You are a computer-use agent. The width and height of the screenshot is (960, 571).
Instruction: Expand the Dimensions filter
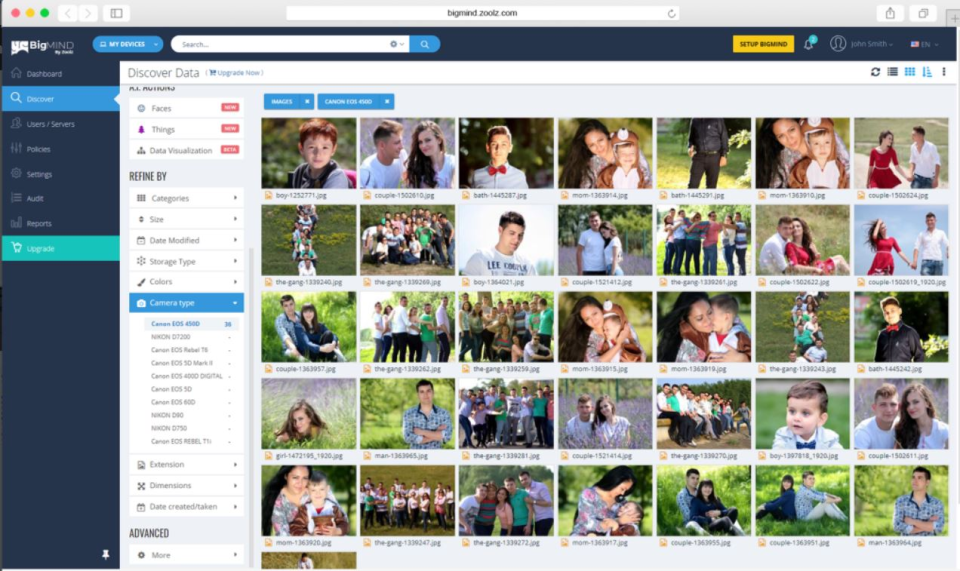tap(186, 485)
